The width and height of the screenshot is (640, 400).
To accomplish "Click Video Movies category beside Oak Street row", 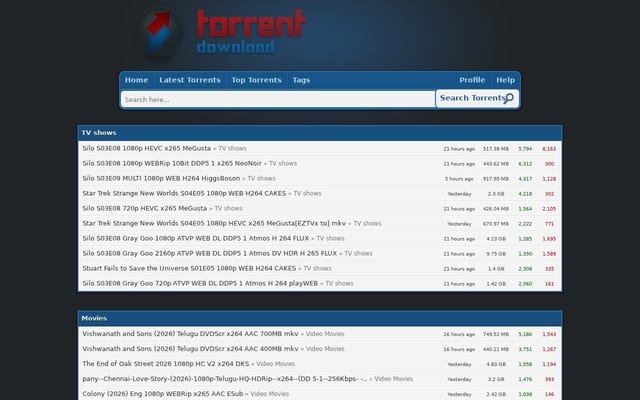I will pos(276,364).
